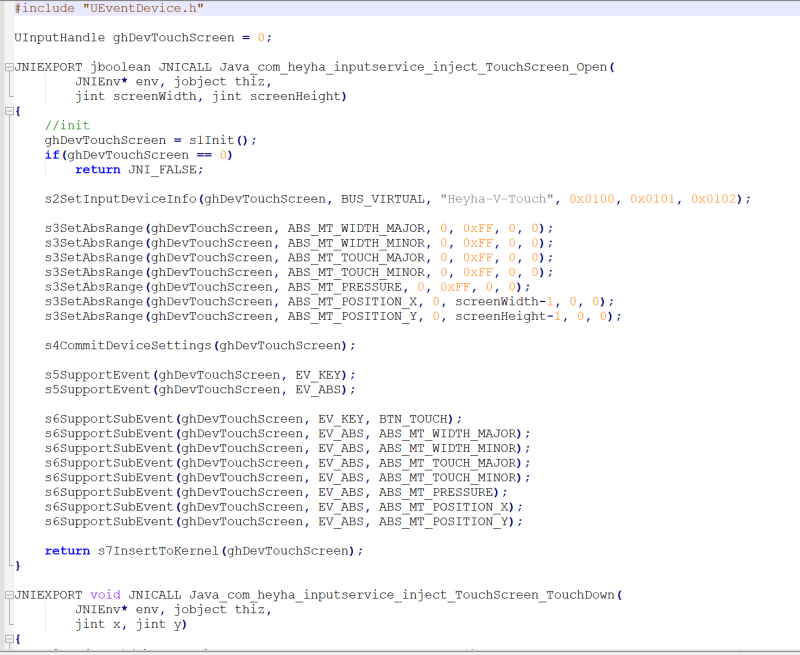This screenshot has width=800, height=655.
Task: Click ABS_MT_WIDTH_MINOR in the s3SetAbsRange call
Action: [356, 243]
